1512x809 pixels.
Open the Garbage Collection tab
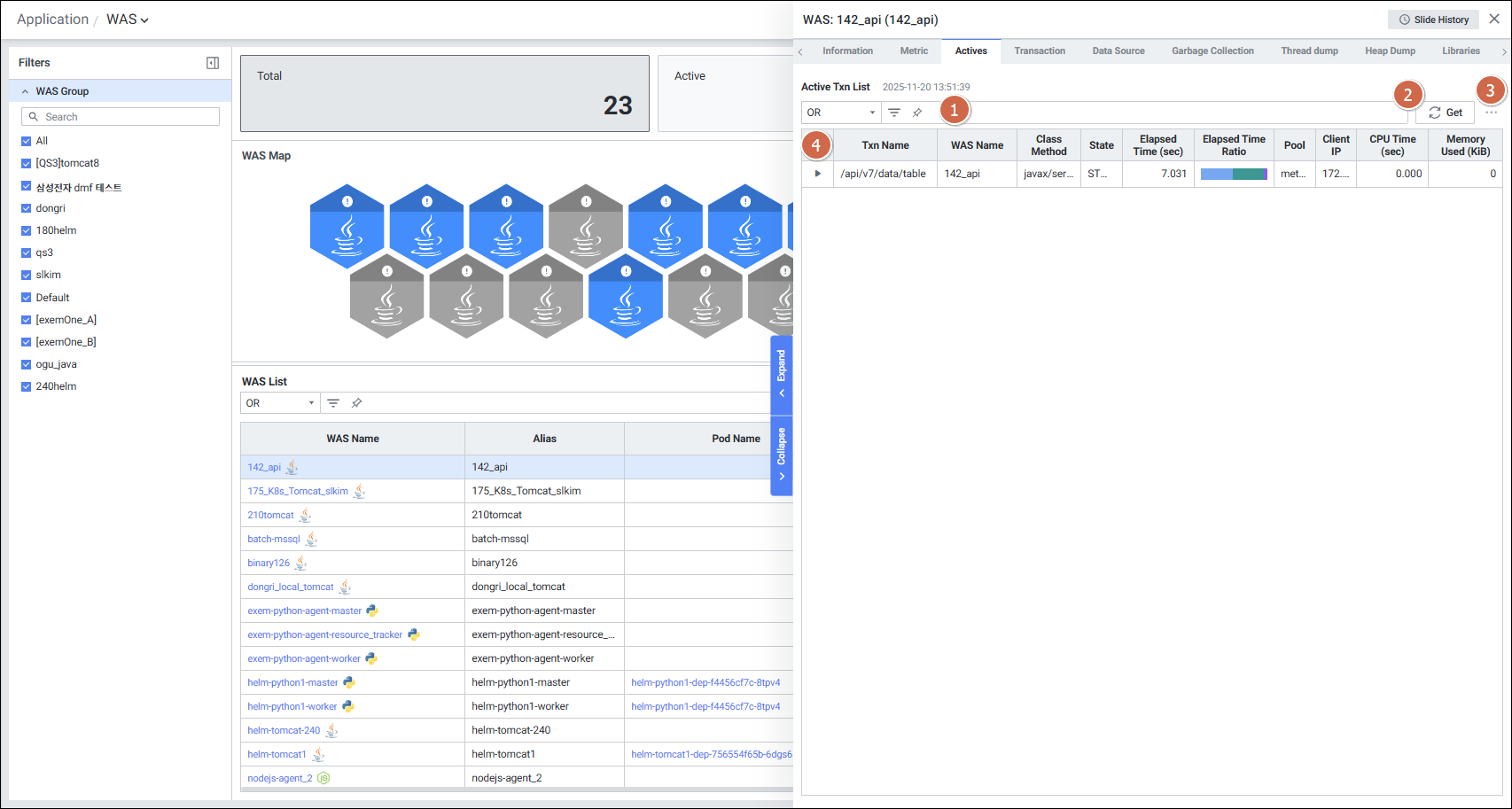click(1212, 51)
